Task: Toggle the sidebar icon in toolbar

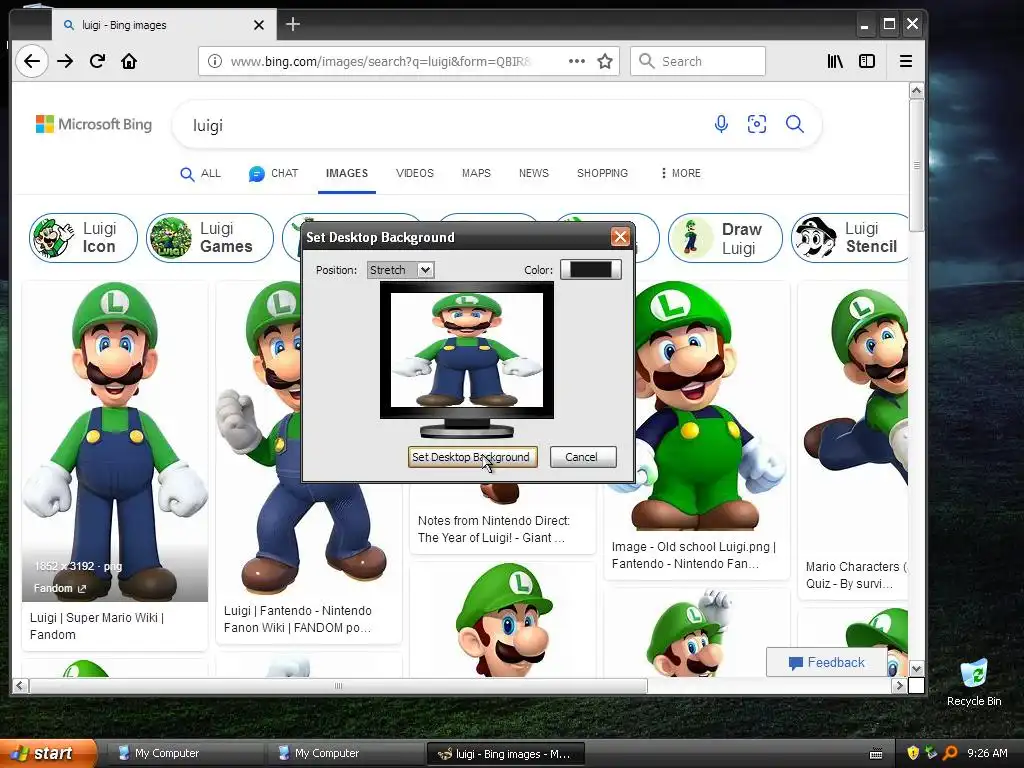Action: tap(867, 61)
